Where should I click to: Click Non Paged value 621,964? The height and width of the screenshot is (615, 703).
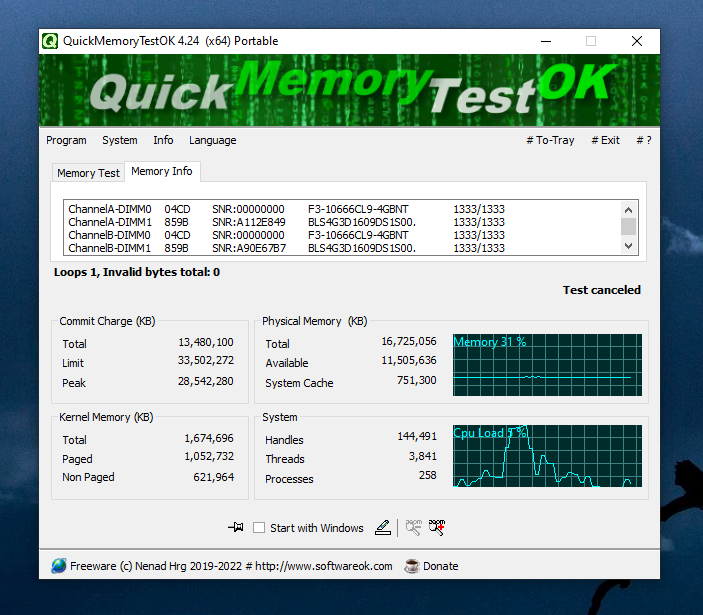213,477
